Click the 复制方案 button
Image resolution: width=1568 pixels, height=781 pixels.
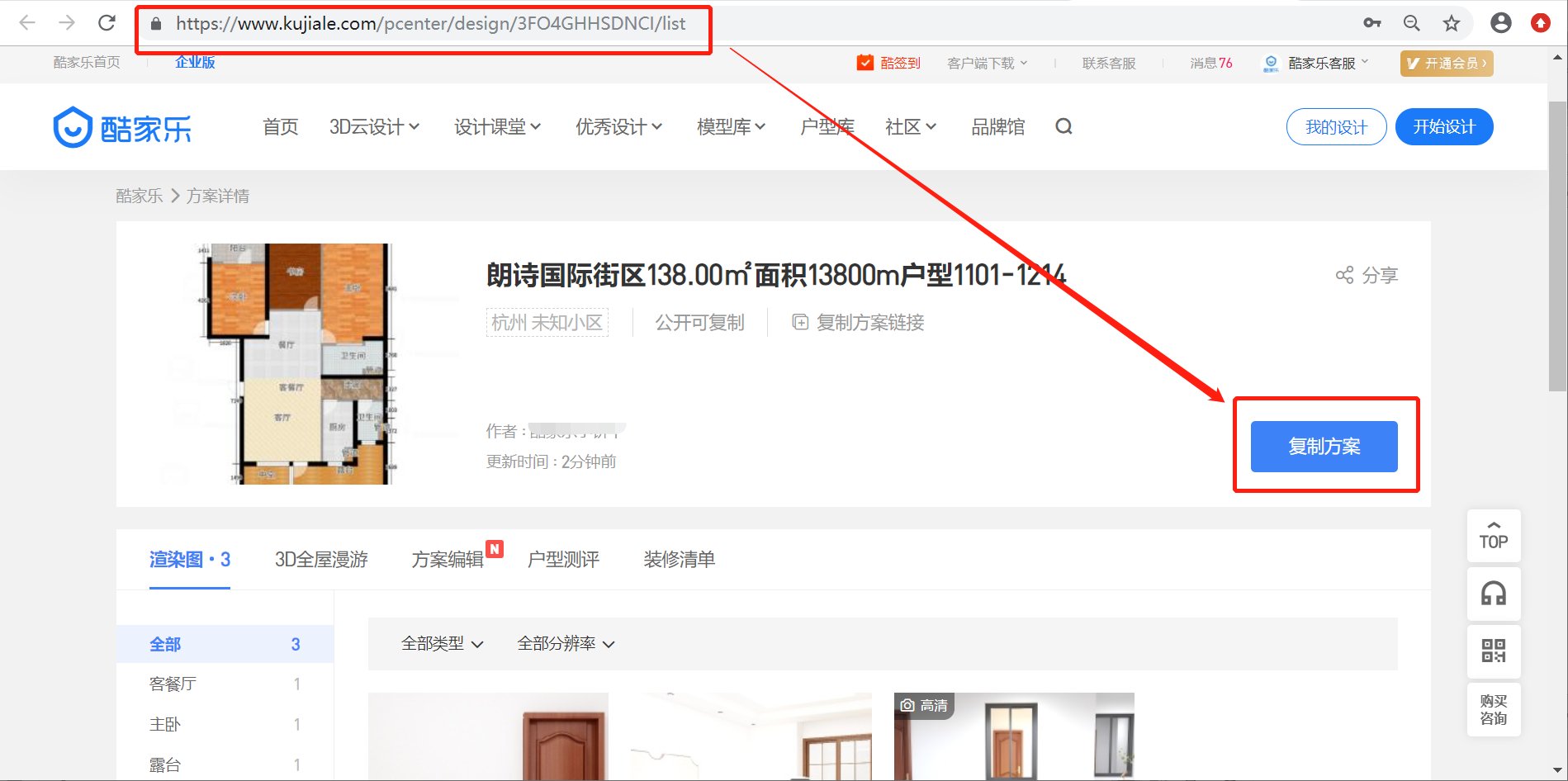[x=1324, y=446]
